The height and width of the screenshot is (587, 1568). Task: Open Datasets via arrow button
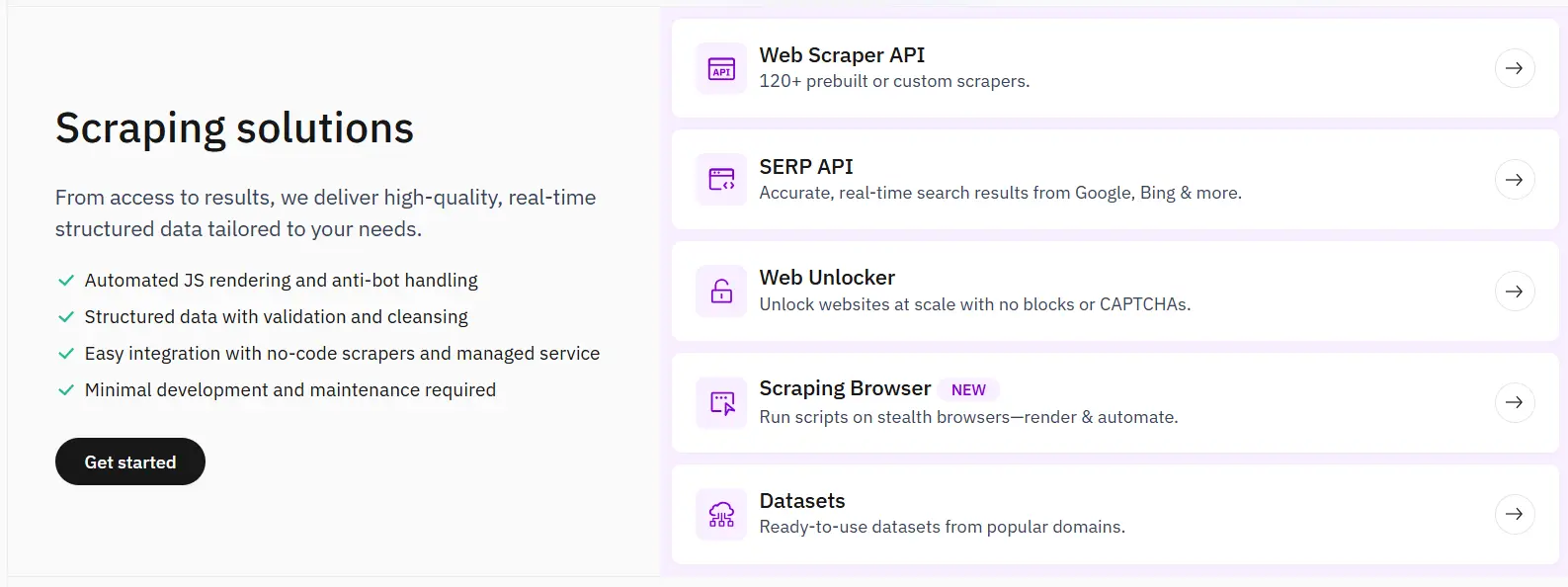click(1514, 514)
